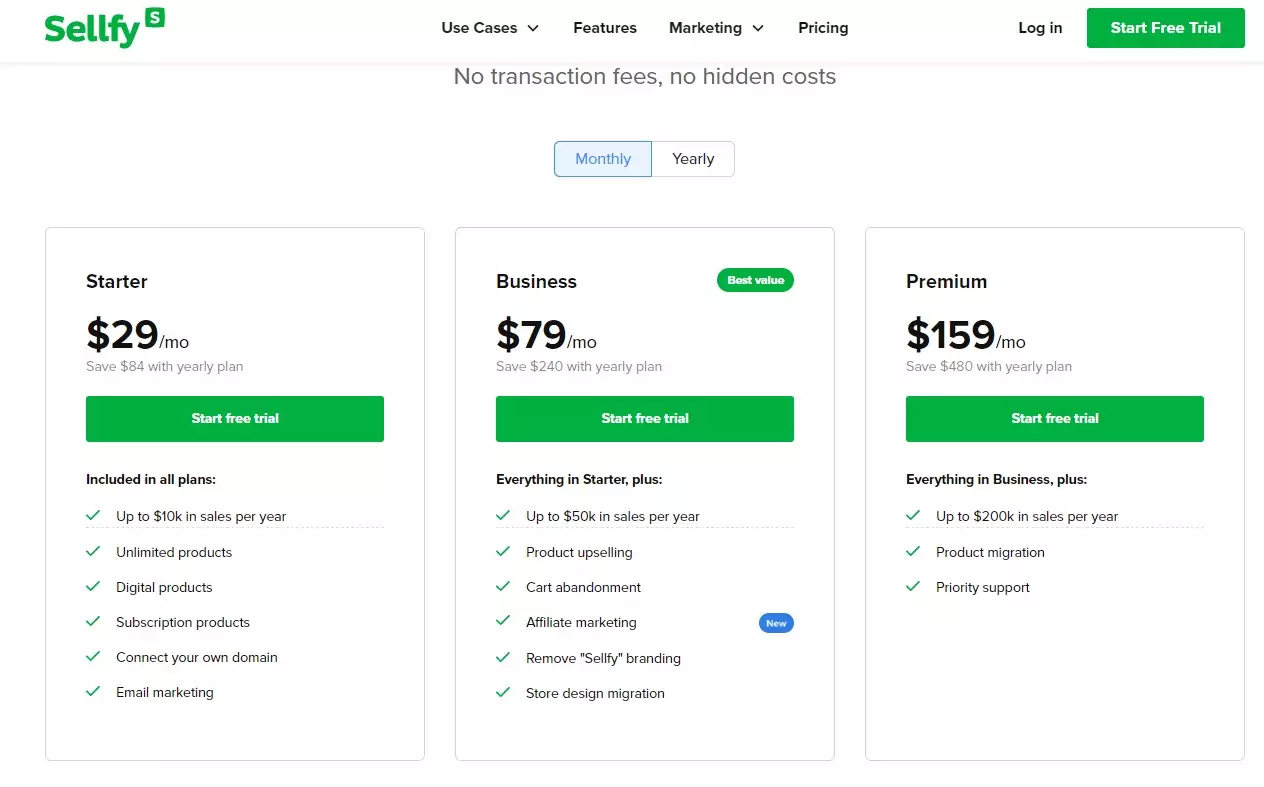Start free trial for Premium plan

click(x=1055, y=419)
